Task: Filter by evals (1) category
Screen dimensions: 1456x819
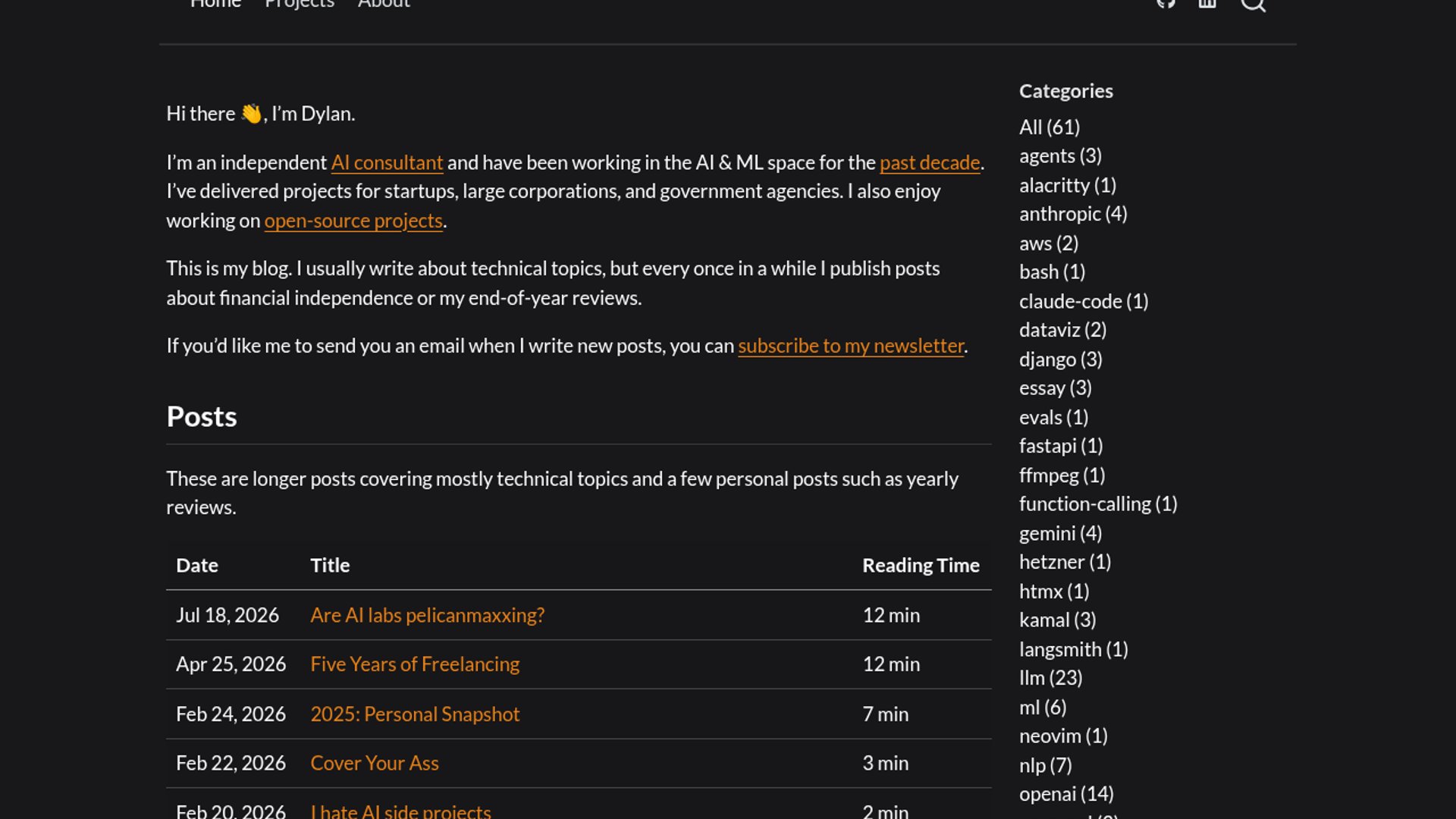Action: tap(1054, 417)
